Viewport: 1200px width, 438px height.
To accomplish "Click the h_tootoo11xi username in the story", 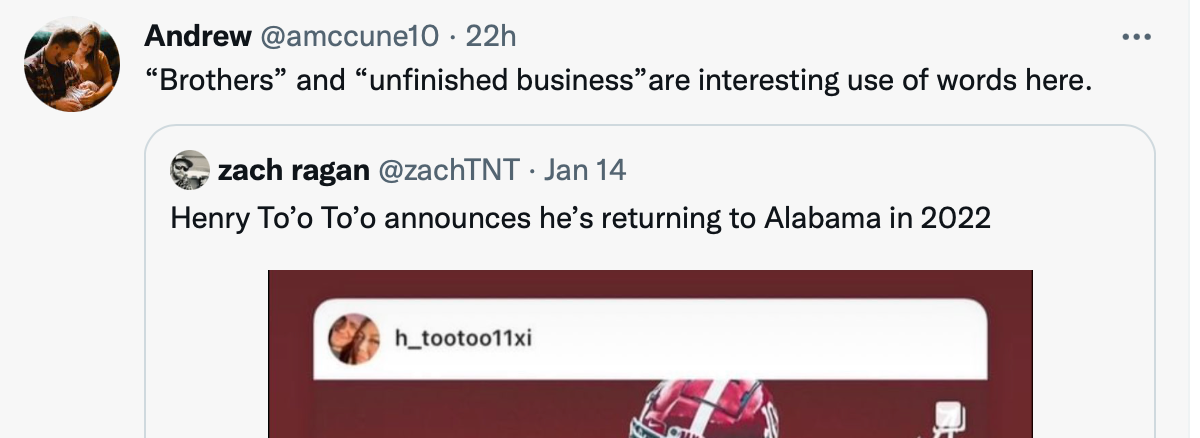I will [x=463, y=338].
